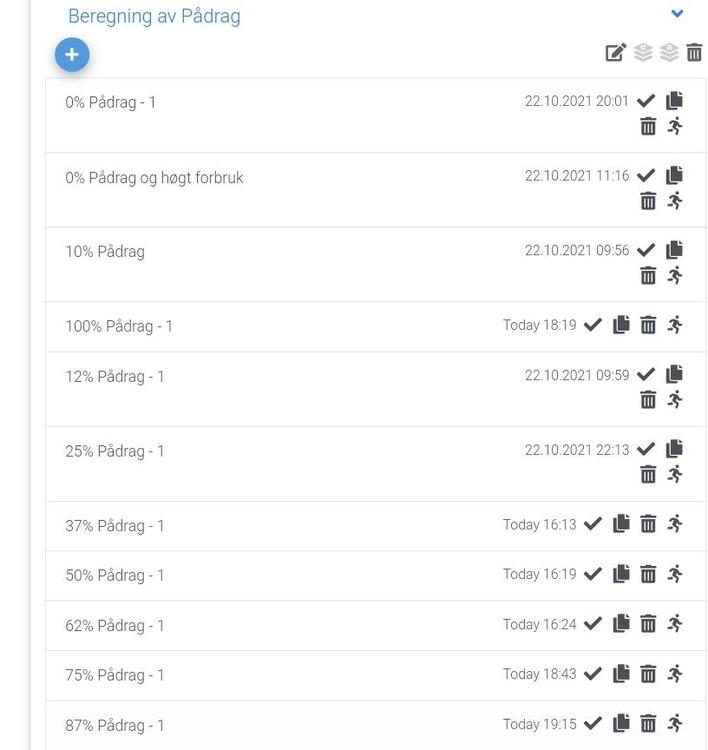
Task: Run the '87% Pådrag - 1' calculation
Action: [x=675, y=723]
